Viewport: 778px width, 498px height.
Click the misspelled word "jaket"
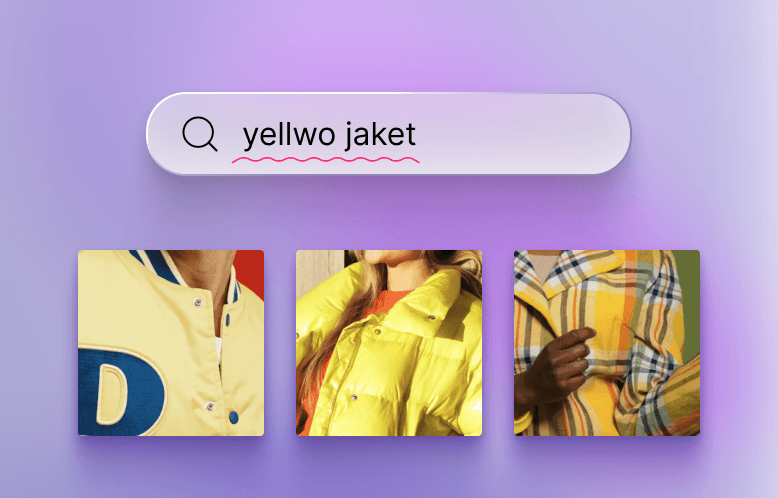tap(381, 134)
